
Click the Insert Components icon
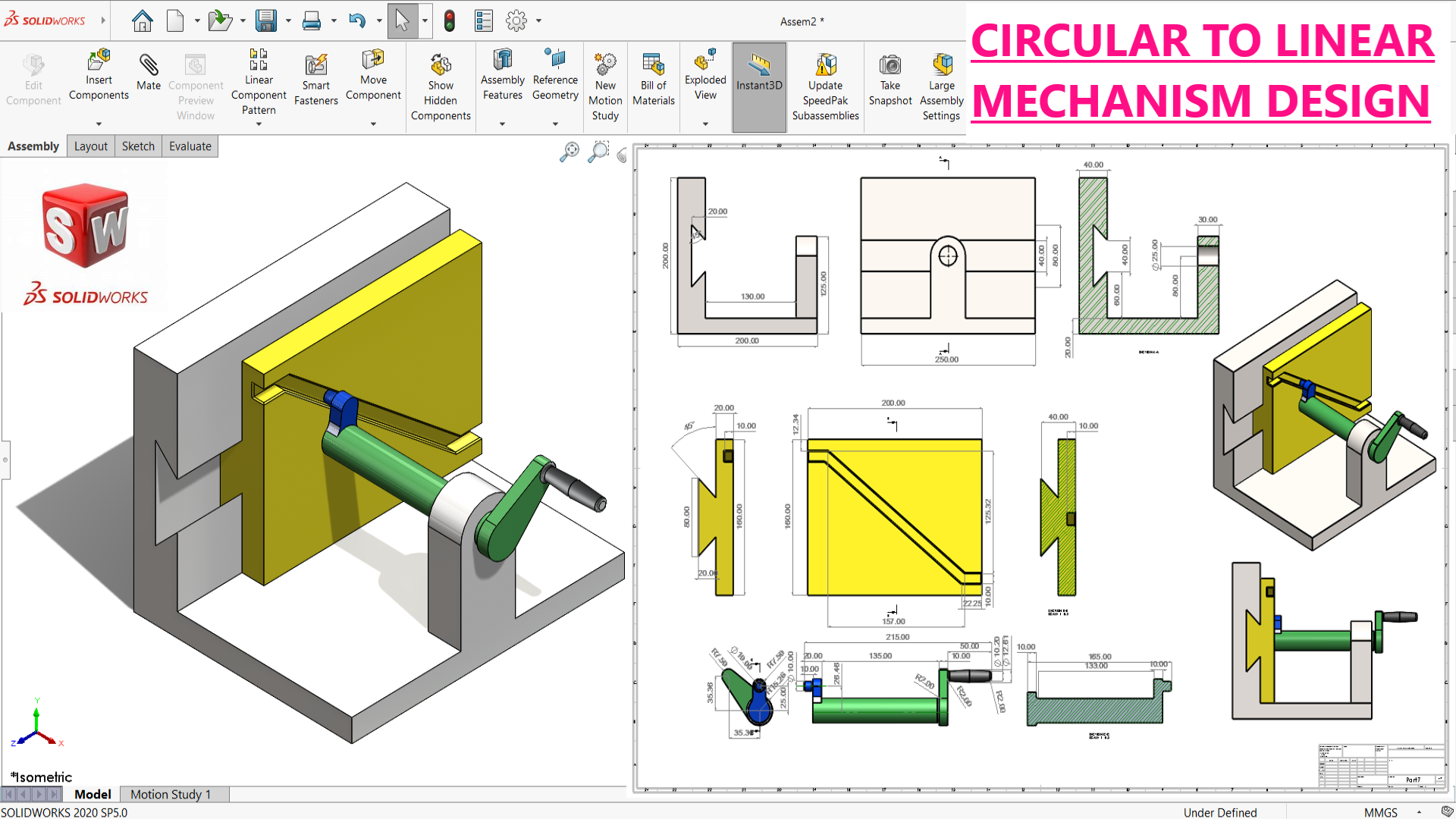[99, 61]
